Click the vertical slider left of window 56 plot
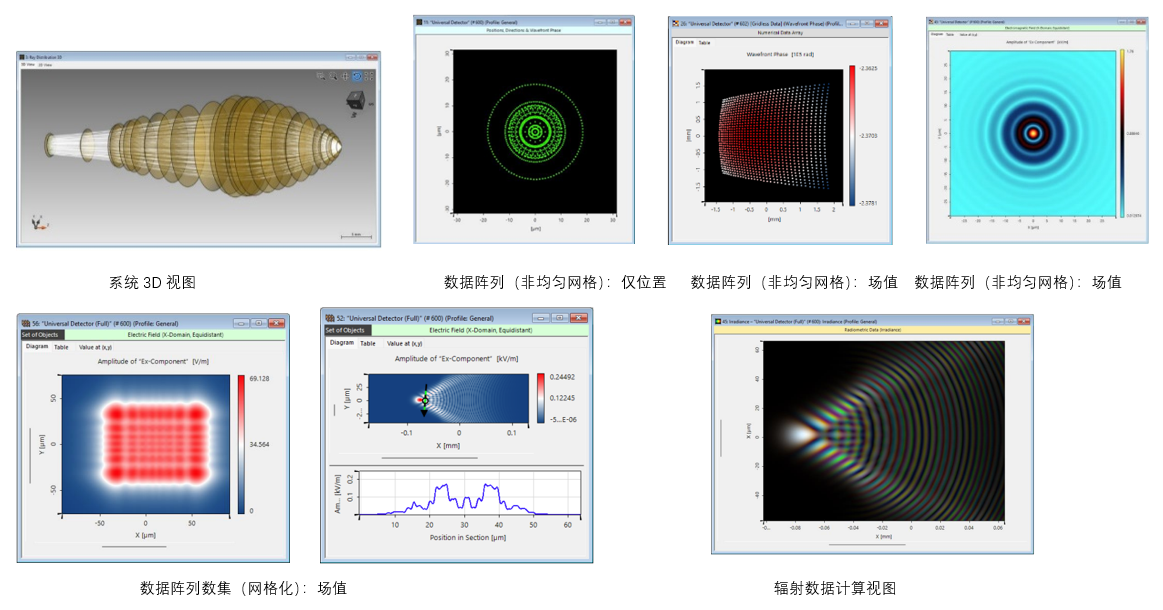Image resolution: width=1163 pixels, height=610 pixels. click(x=30, y=454)
